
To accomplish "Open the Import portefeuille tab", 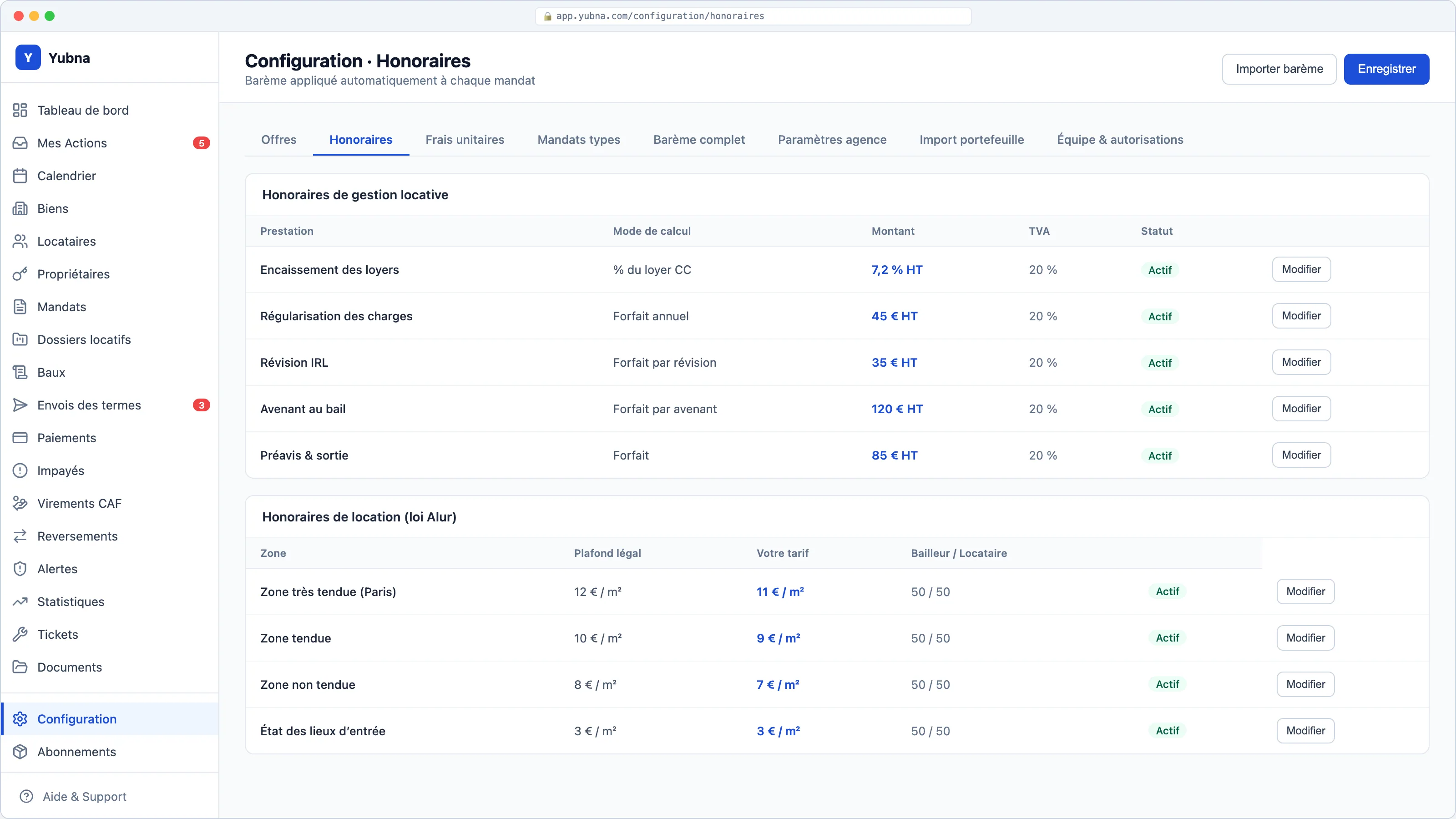I will click(971, 140).
